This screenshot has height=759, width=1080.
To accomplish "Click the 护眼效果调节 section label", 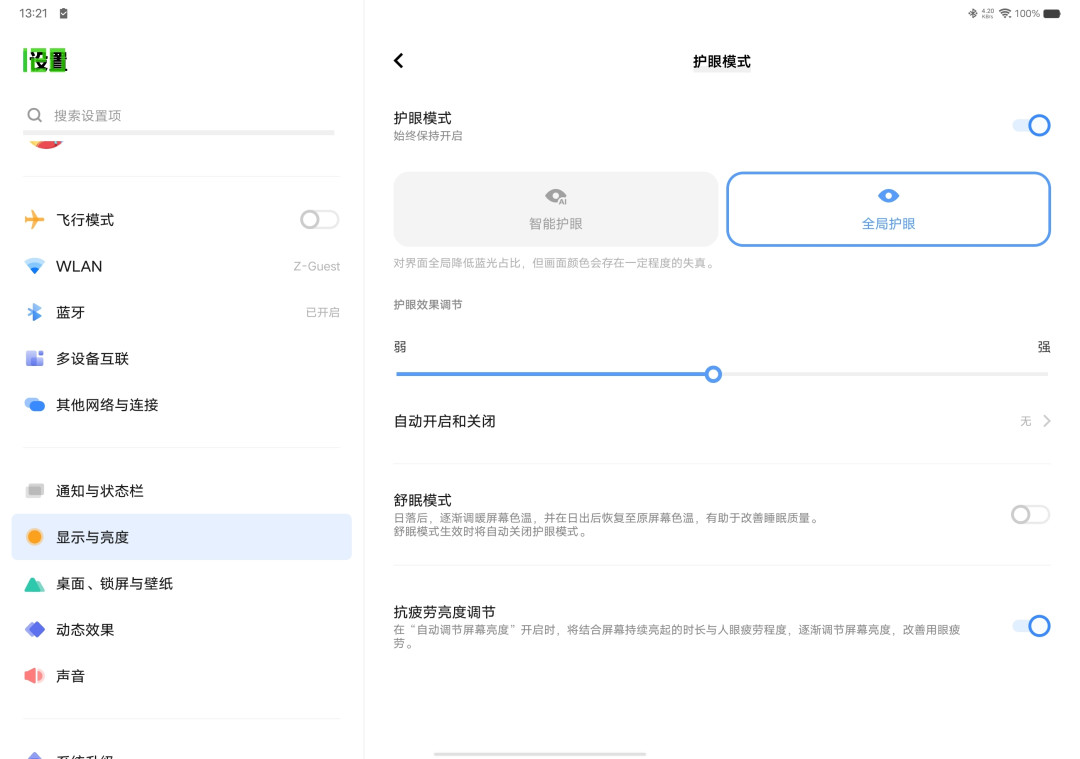I will (x=428, y=304).
